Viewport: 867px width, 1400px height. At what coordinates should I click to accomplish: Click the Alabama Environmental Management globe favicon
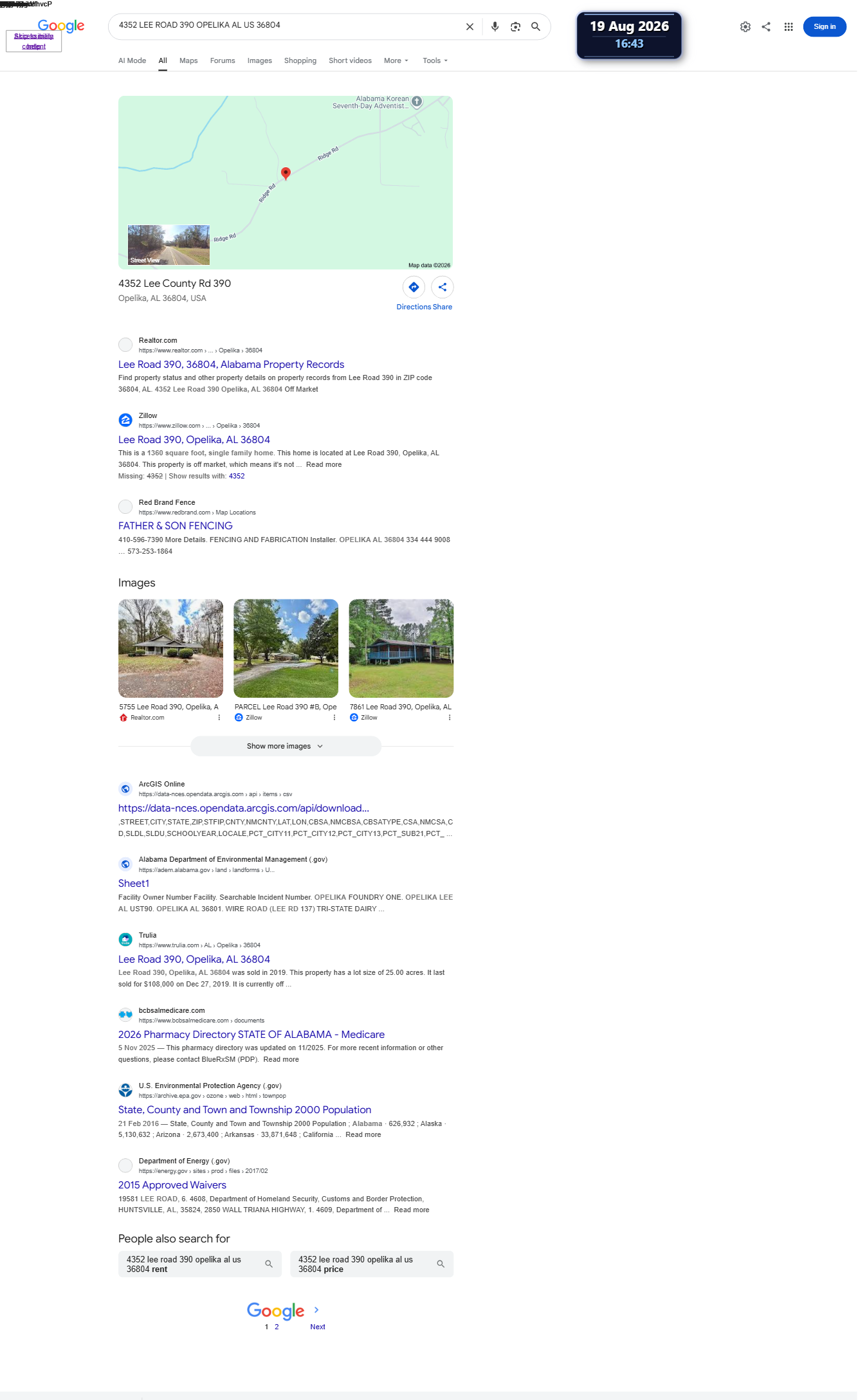[125, 864]
